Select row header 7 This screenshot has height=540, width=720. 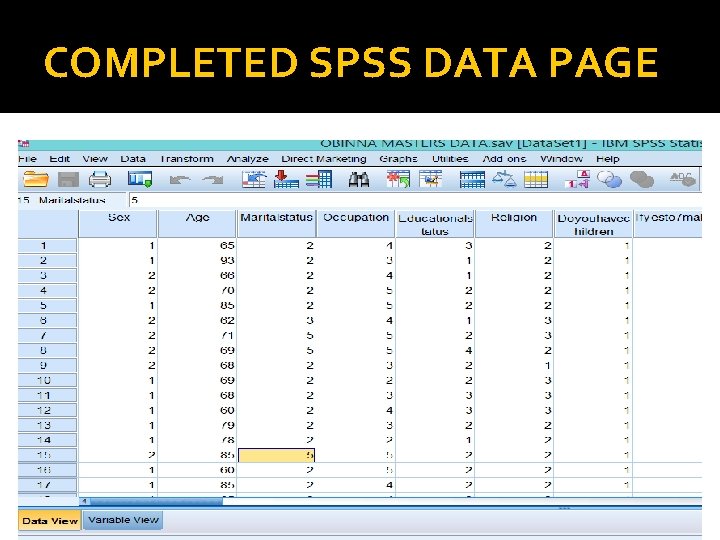(47, 336)
